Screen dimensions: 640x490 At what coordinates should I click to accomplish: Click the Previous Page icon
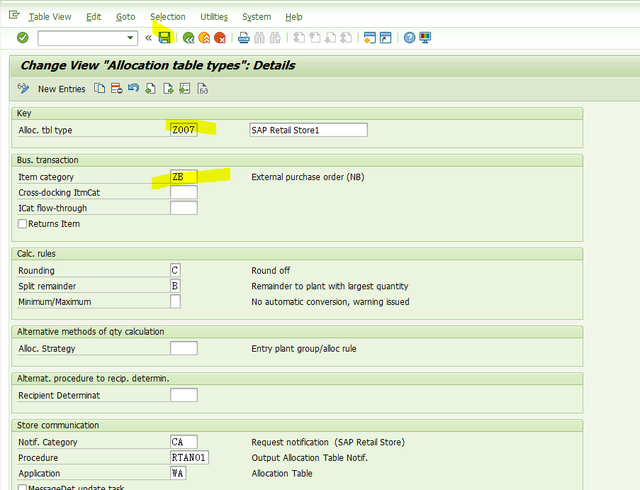click(x=315, y=38)
